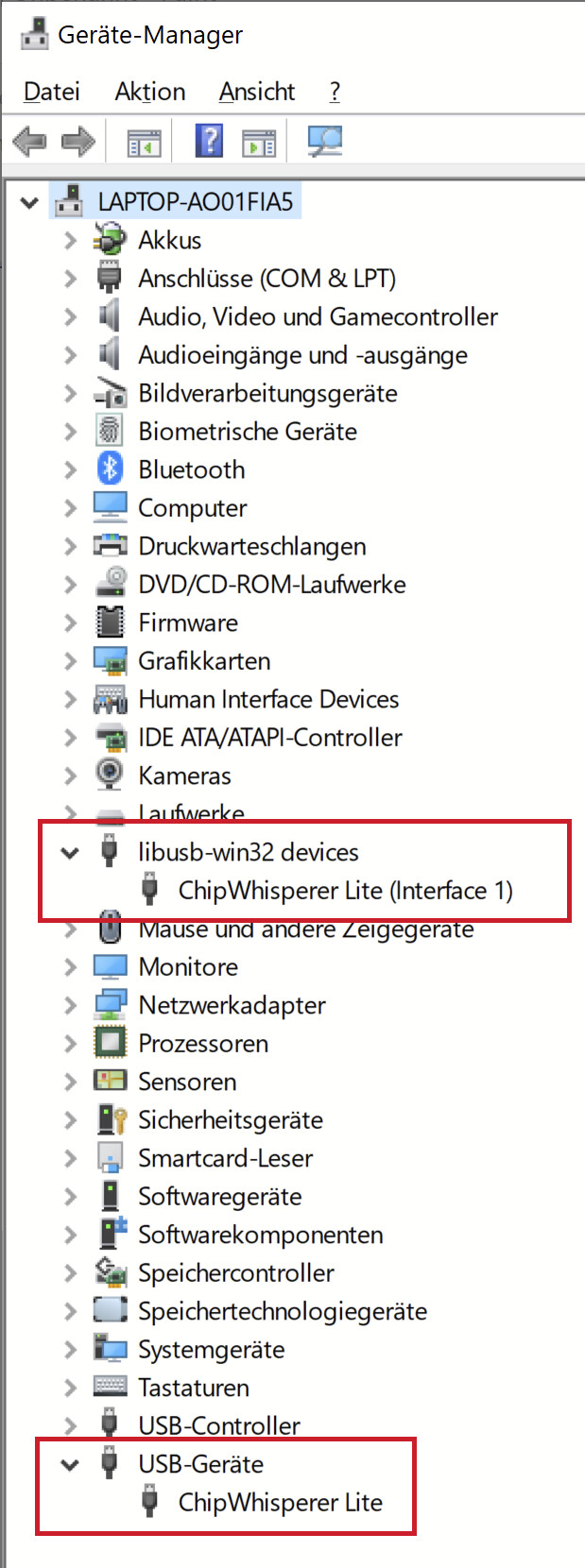Collapse the LAPTOP-AO01FIA5 root node
The height and width of the screenshot is (1568, 585).
point(29,202)
